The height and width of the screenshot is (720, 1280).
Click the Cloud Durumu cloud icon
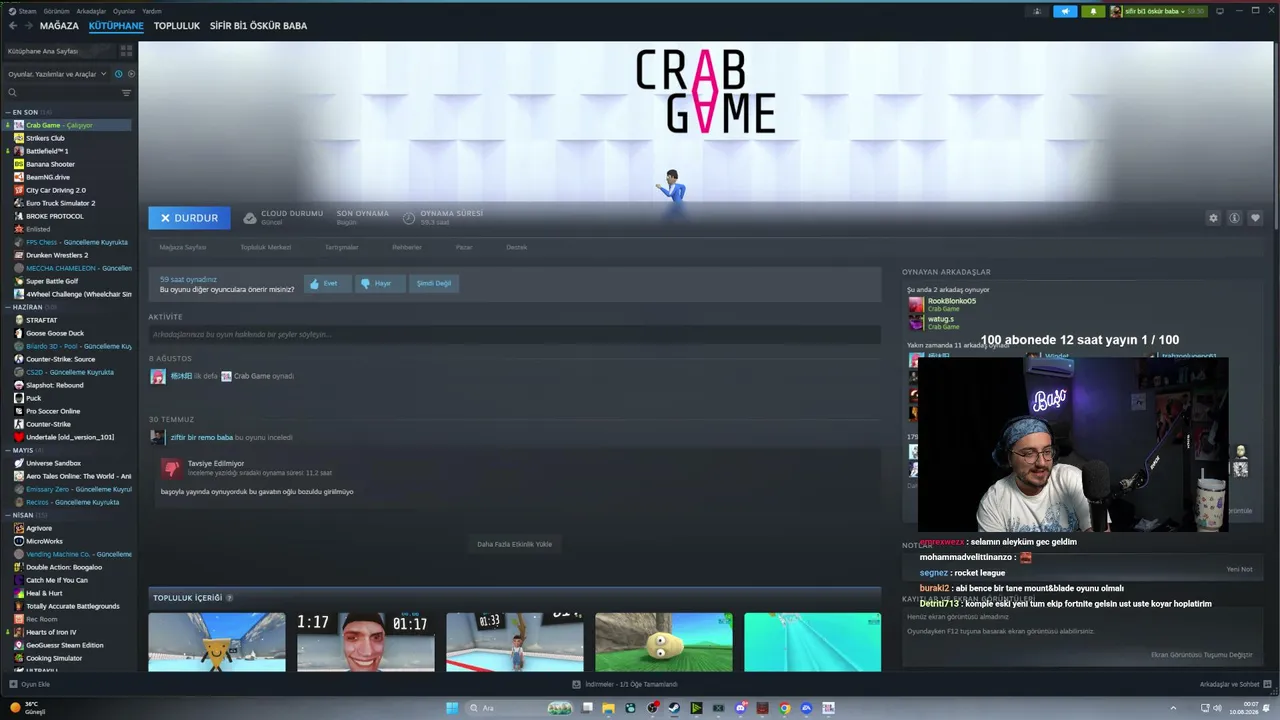pyautogui.click(x=250, y=218)
